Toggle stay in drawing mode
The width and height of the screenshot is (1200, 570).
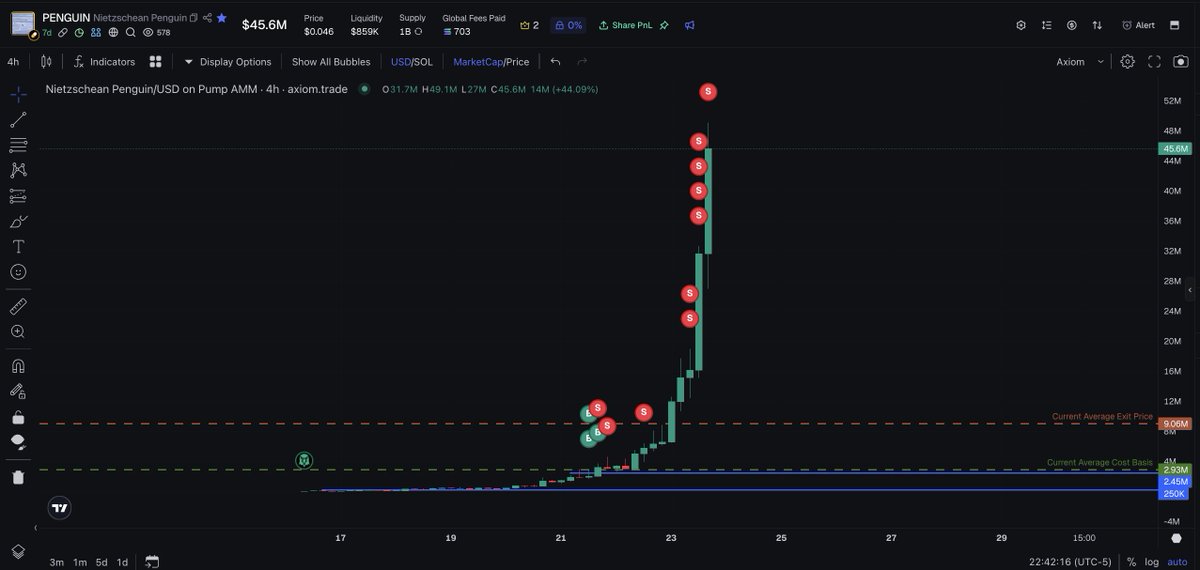click(x=18, y=391)
